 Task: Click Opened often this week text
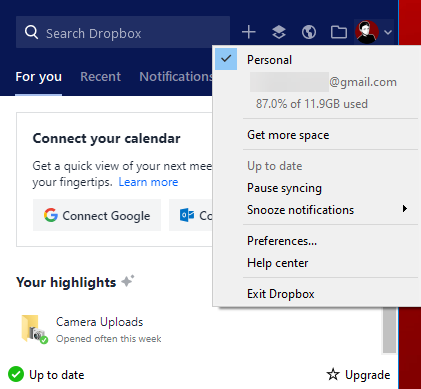[x=109, y=339]
